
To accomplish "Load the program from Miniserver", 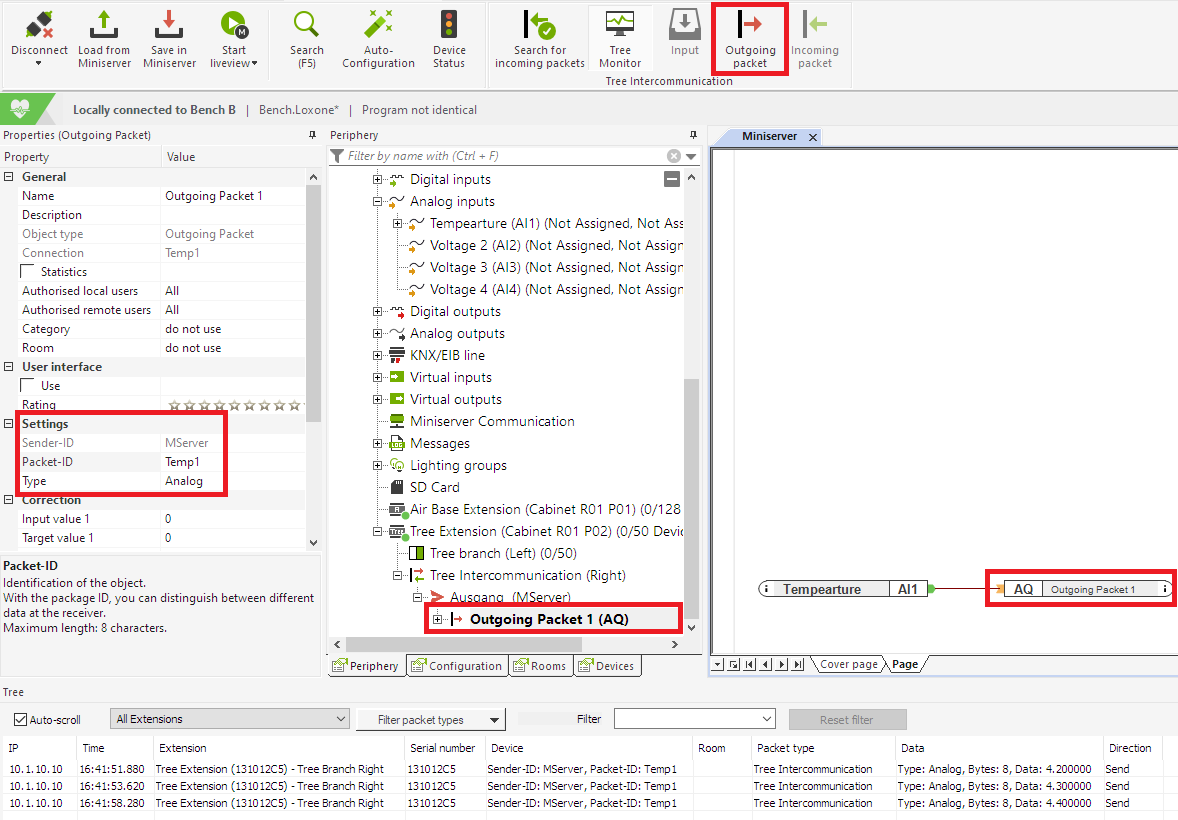I will click(104, 38).
